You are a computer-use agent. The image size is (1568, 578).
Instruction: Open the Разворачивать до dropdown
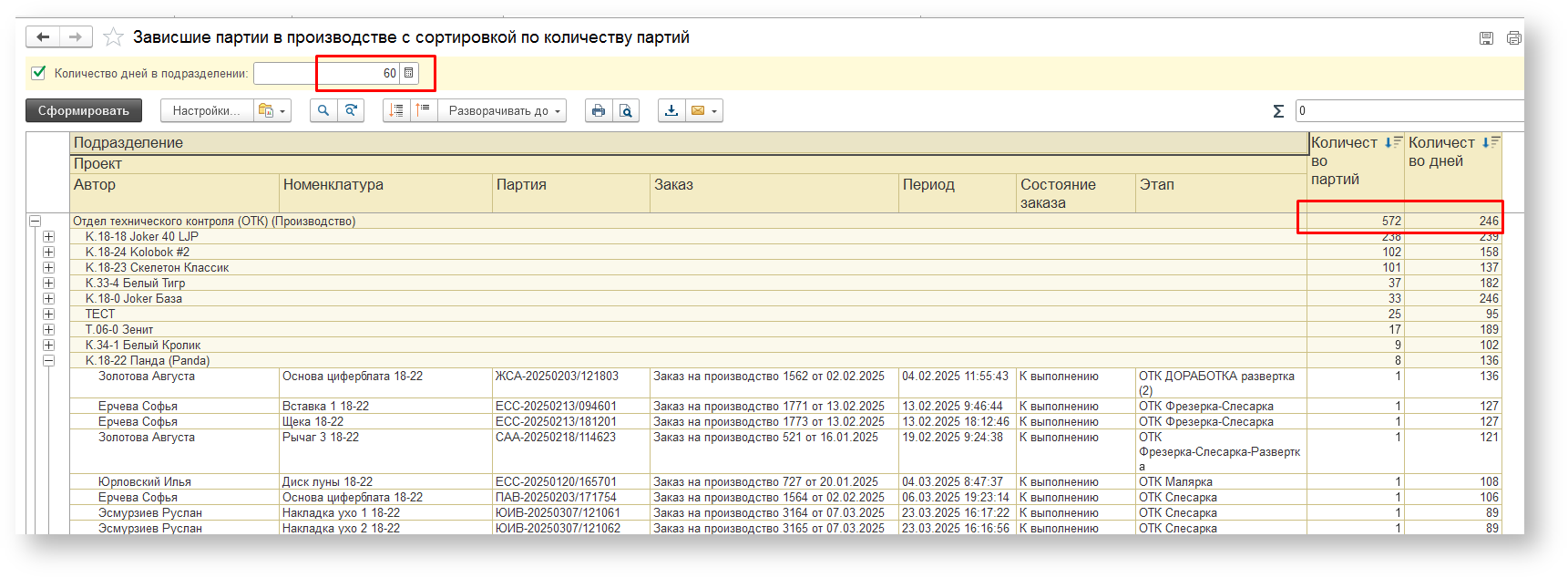coord(503,110)
